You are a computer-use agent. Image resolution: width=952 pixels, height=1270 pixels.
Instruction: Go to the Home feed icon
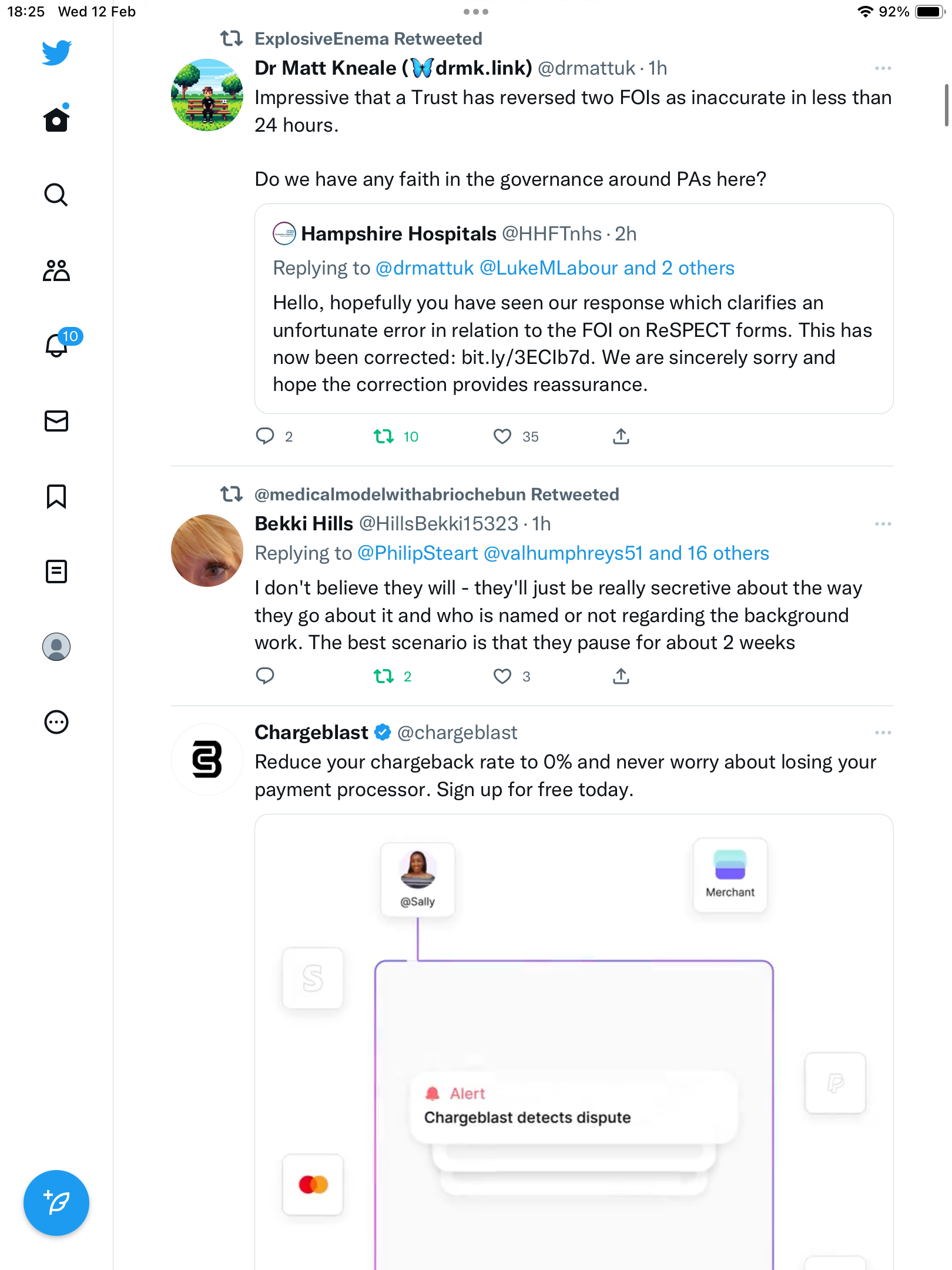pyautogui.click(x=56, y=118)
